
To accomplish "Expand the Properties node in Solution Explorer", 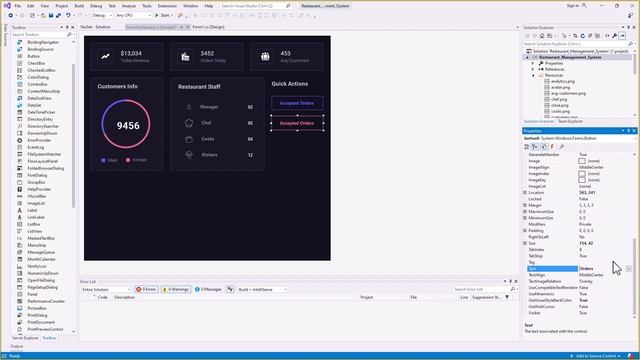I will [x=533, y=63].
